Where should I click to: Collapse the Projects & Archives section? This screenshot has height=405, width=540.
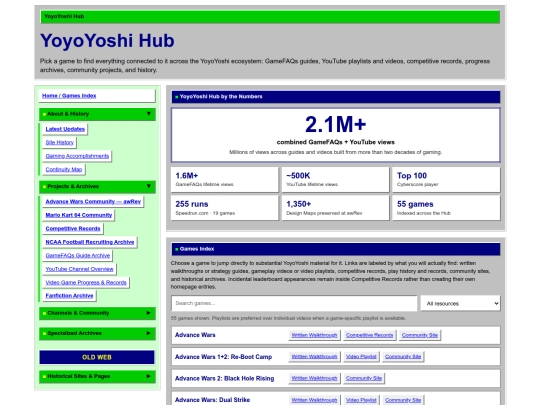97,186
